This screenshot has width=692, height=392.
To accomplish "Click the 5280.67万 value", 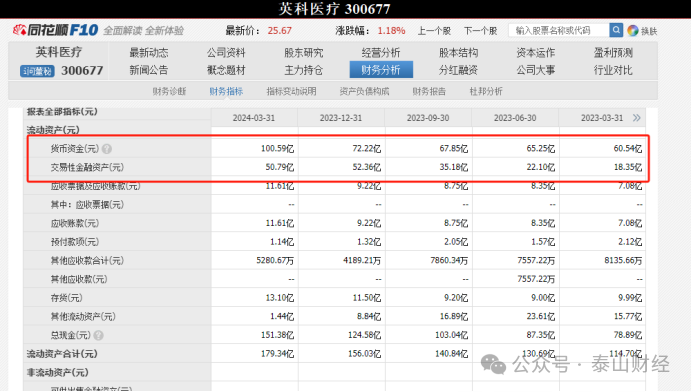I will [x=275, y=260].
